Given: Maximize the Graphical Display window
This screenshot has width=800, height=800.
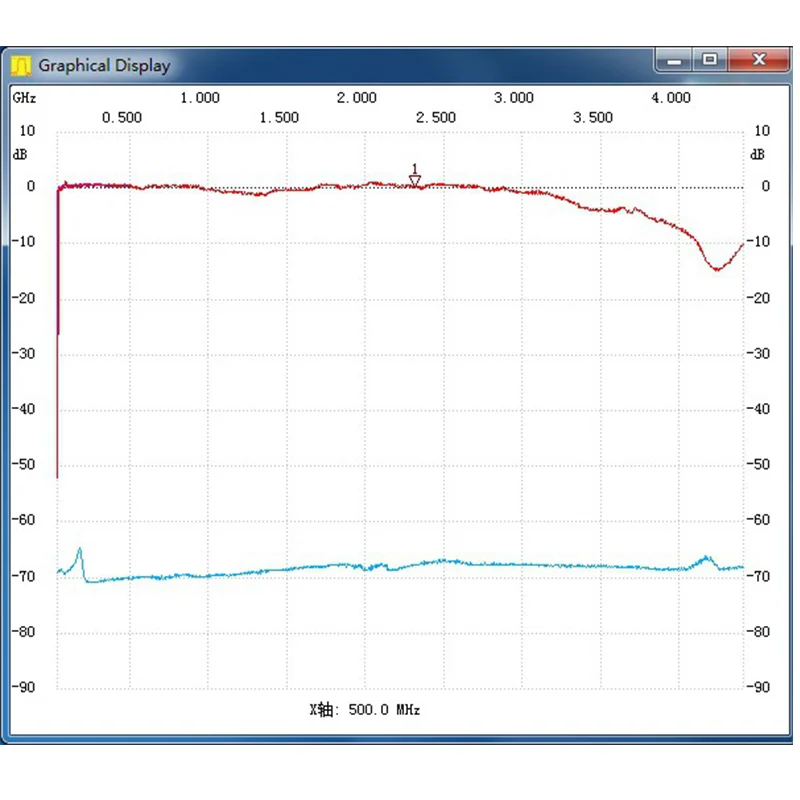Looking at the screenshot, I should (x=710, y=60).
